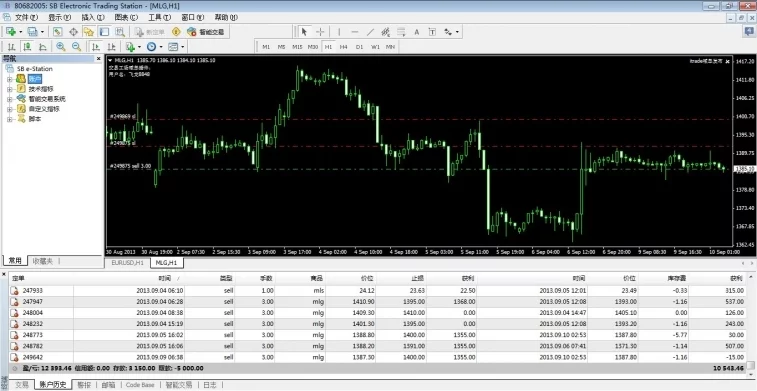The width and height of the screenshot is (757, 391).
Task: Open the 交易 terminal tab
Action: [x=22, y=385]
